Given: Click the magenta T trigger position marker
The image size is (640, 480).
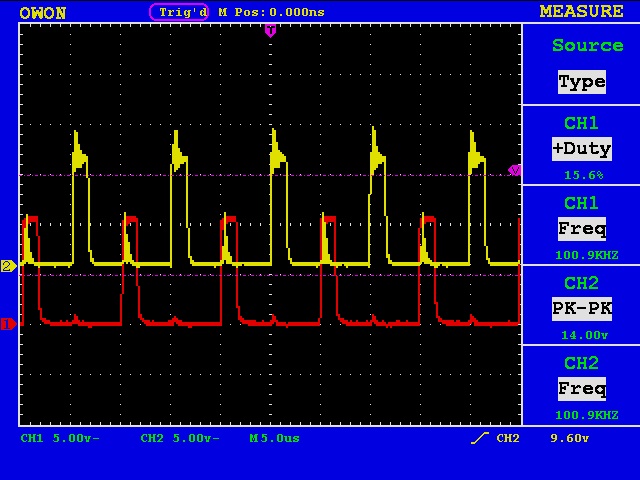Looking at the screenshot, I should tap(270, 31).
